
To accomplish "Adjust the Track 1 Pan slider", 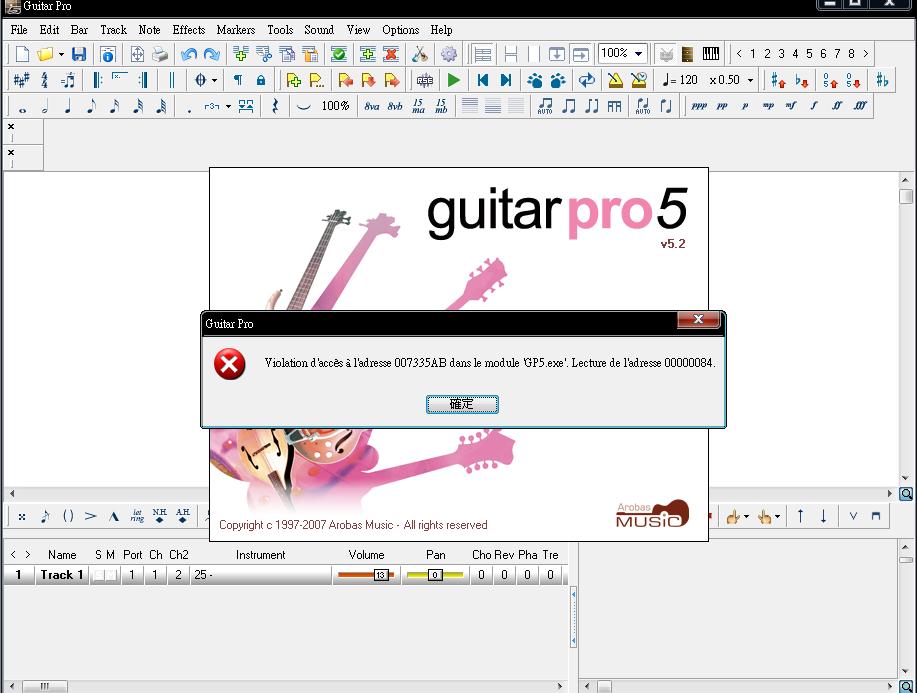I will (x=435, y=575).
